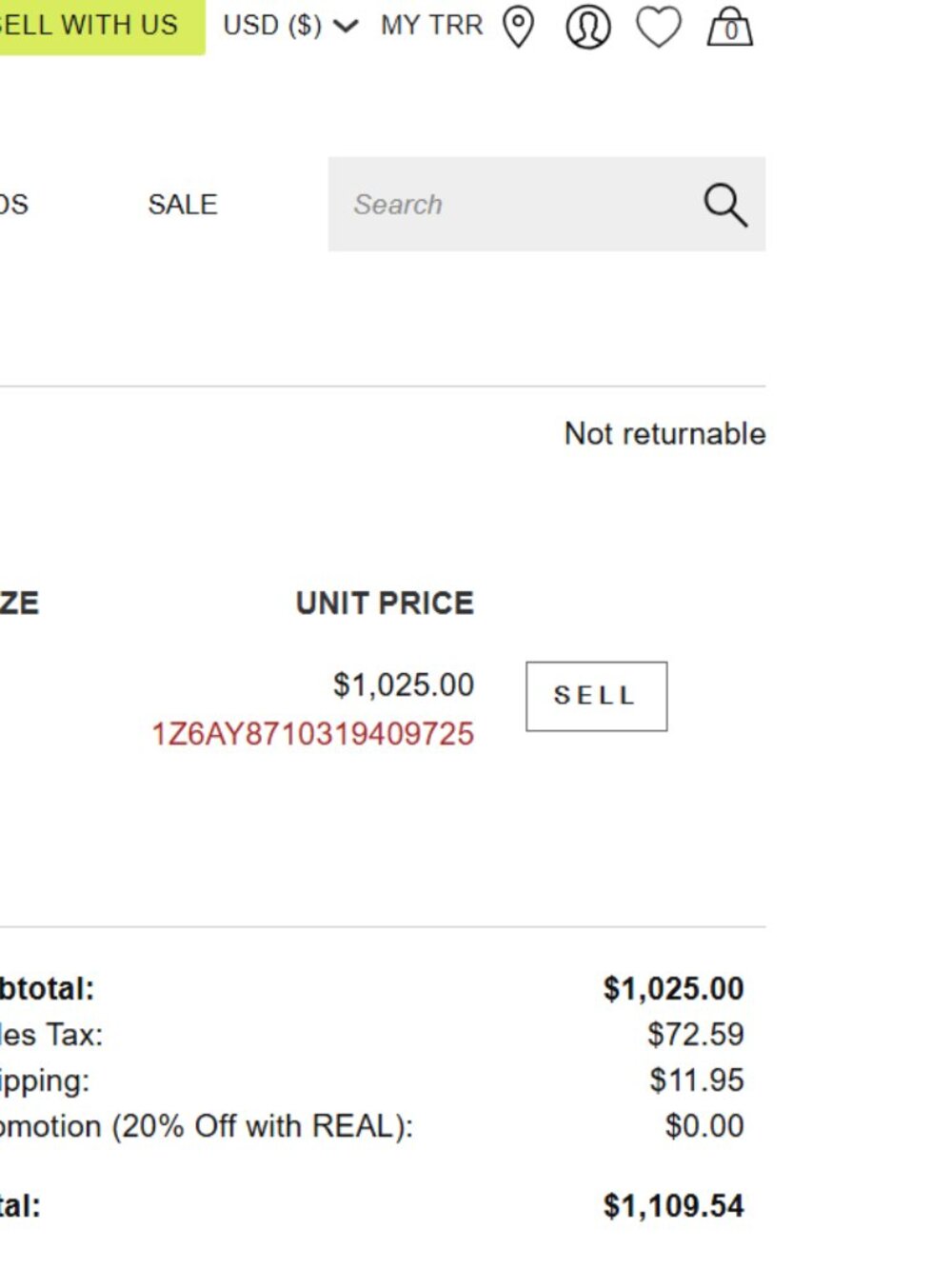Select the $1,025.00 unit price text

click(x=404, y=684)
